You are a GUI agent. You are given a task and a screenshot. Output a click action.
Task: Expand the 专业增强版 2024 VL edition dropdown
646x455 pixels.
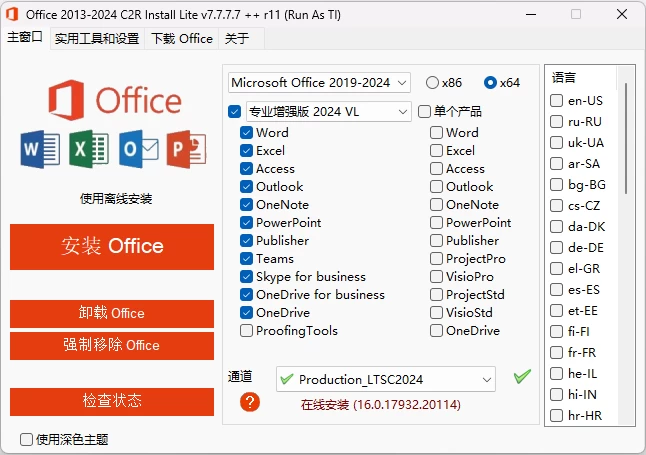(x=329, y=111)
